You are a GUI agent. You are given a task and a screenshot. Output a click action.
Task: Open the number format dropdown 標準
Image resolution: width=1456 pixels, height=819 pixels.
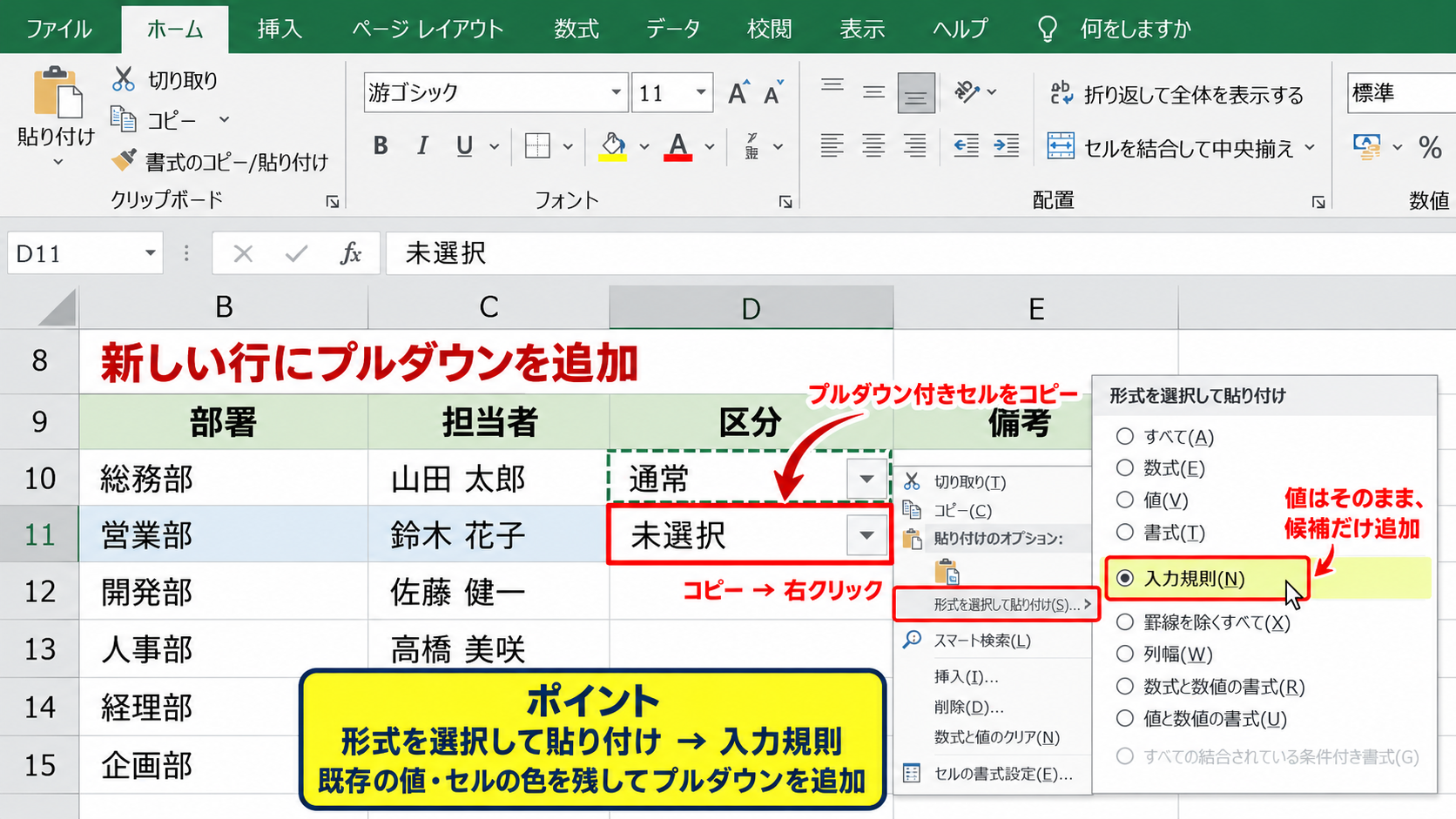tap(1402, 92)
